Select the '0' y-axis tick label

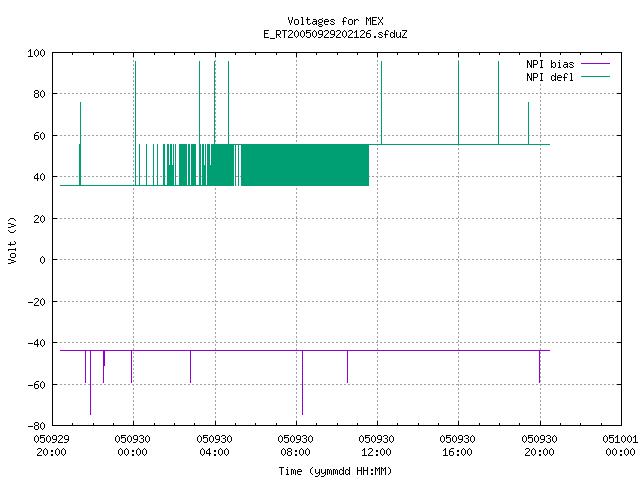click(42, 260)
